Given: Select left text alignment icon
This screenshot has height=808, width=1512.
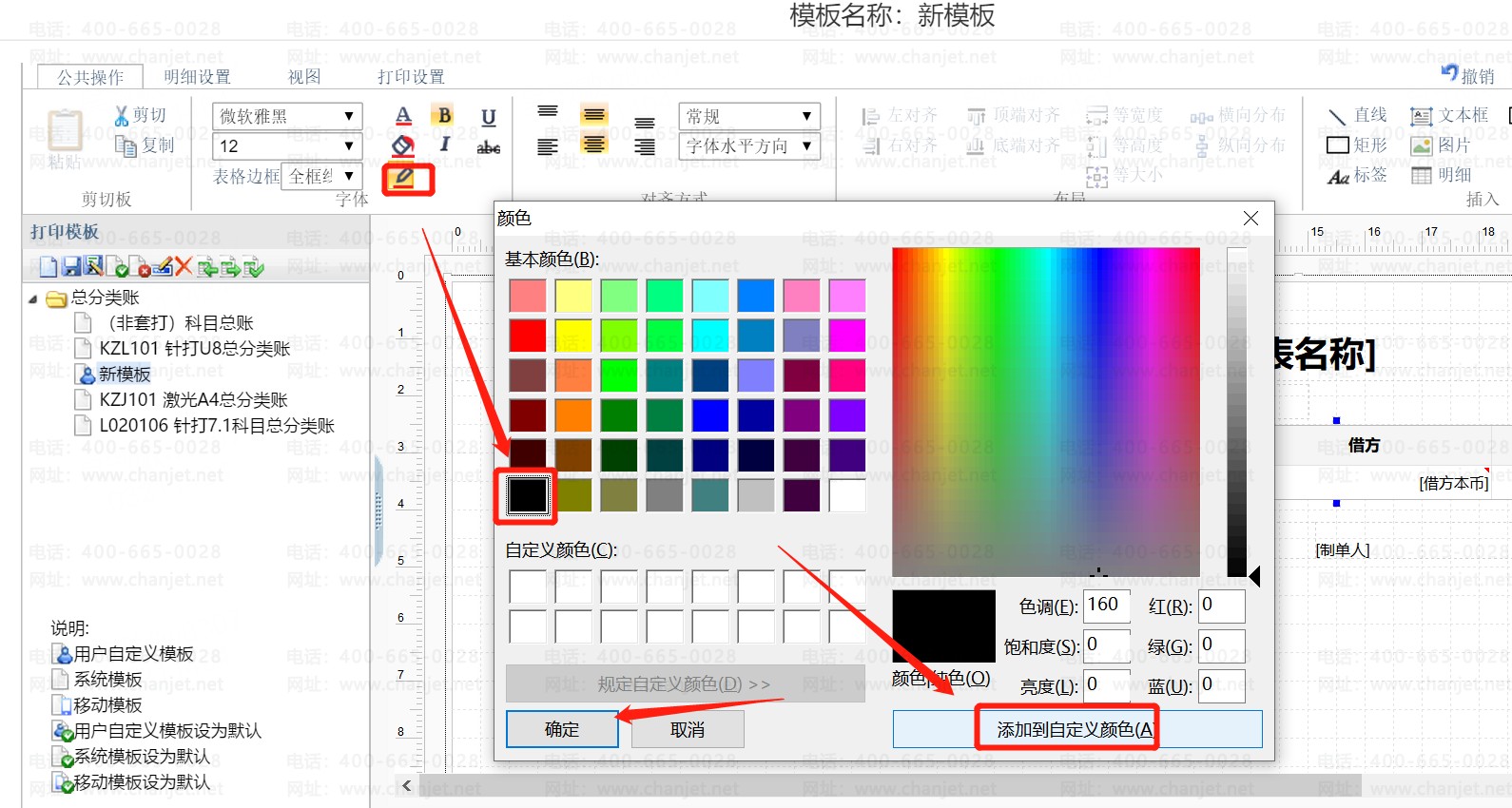Looking at the screenshot, I should (548, 146).
